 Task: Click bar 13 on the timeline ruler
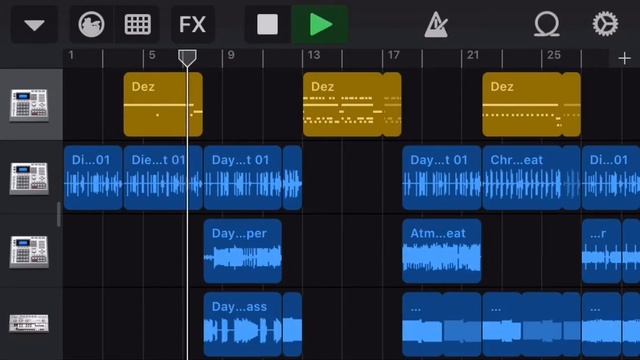pyautogui.click(x=313, y=56)
